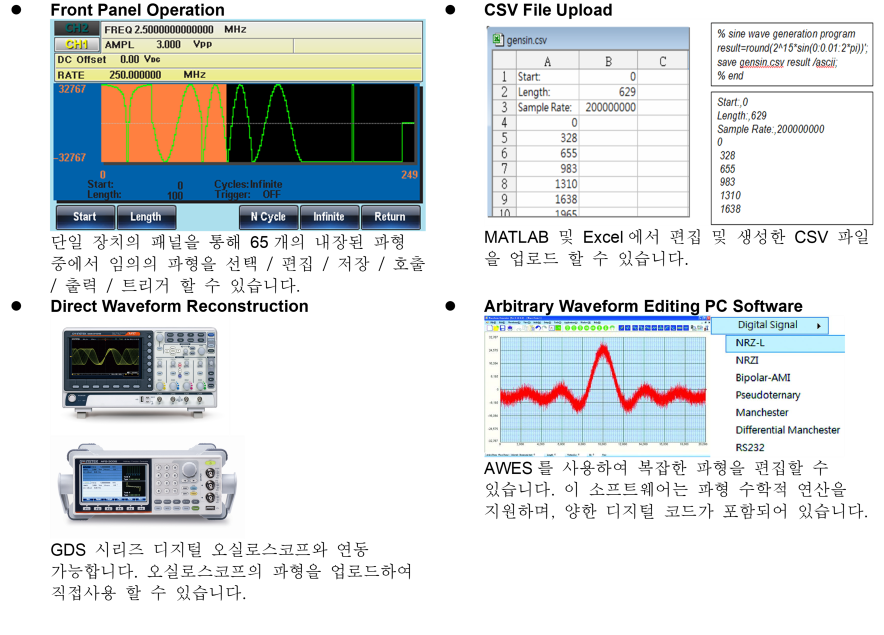Viewport: 884px width, 635px height.
Task: Toggle the Infinite cycles softkey
Action: click(329, 217)
